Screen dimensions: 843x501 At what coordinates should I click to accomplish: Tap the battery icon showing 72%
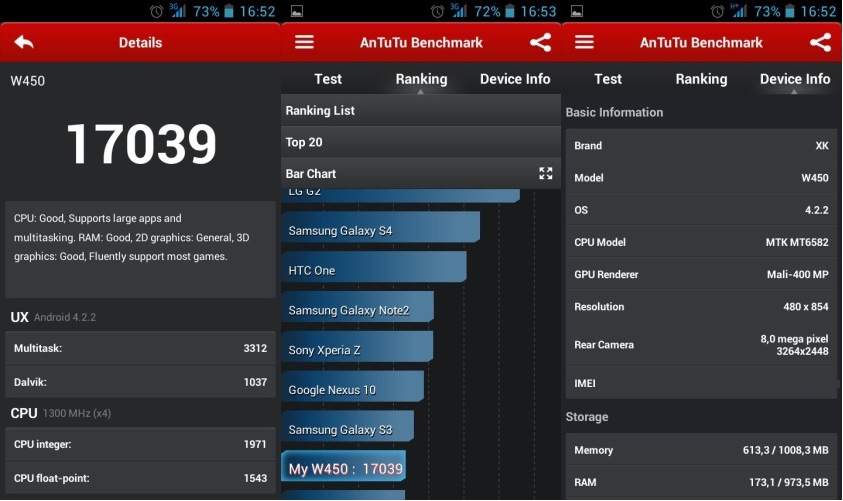[x=511, y=11]
